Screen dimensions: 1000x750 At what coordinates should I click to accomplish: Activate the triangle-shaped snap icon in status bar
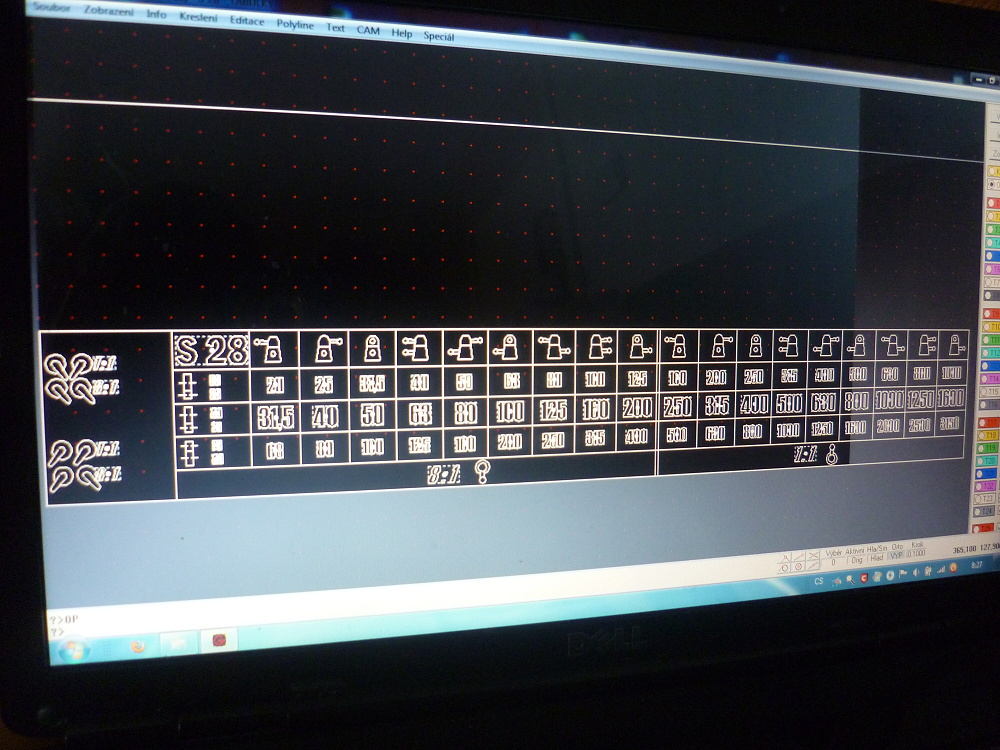point(785,557)
